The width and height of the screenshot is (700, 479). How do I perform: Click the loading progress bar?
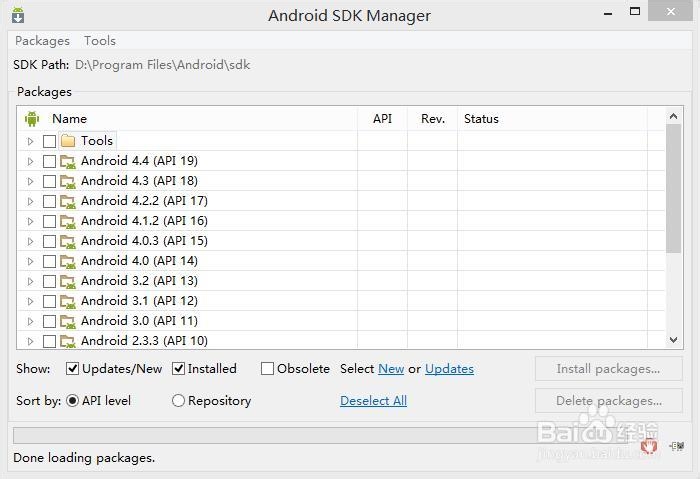[321, 435]
